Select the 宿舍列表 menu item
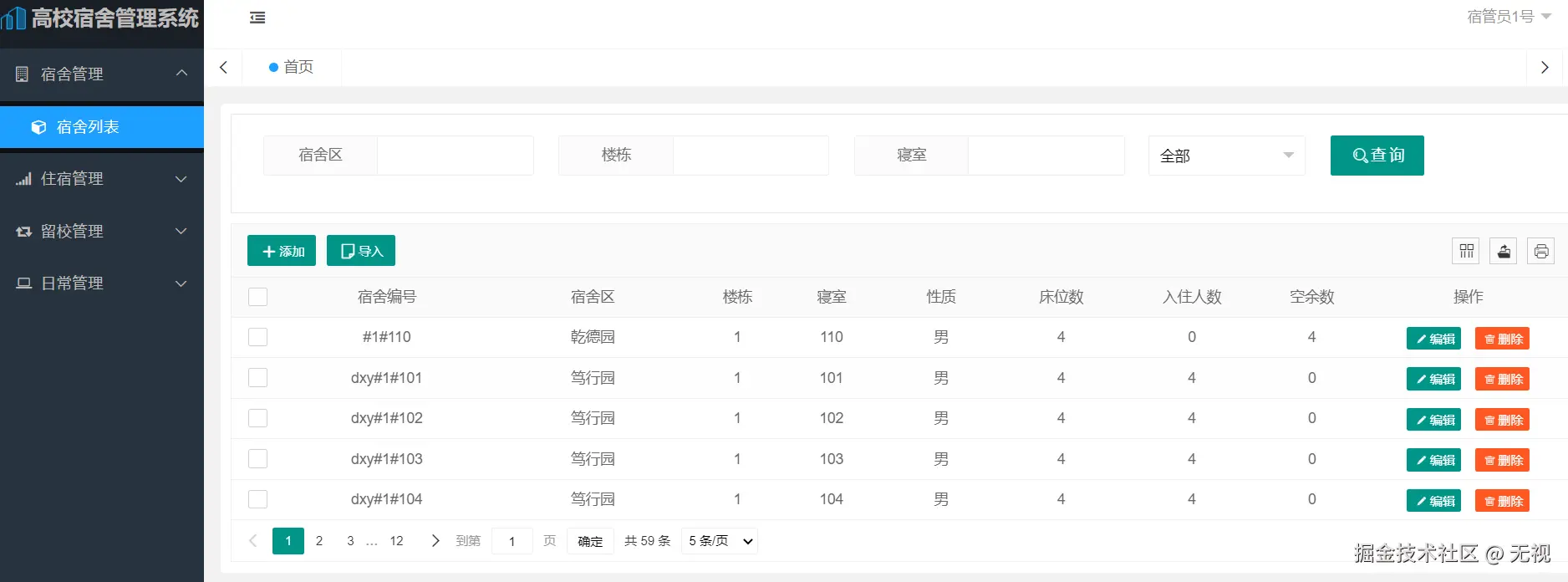This screenshot has height=582, width=1568. [102, 127]
